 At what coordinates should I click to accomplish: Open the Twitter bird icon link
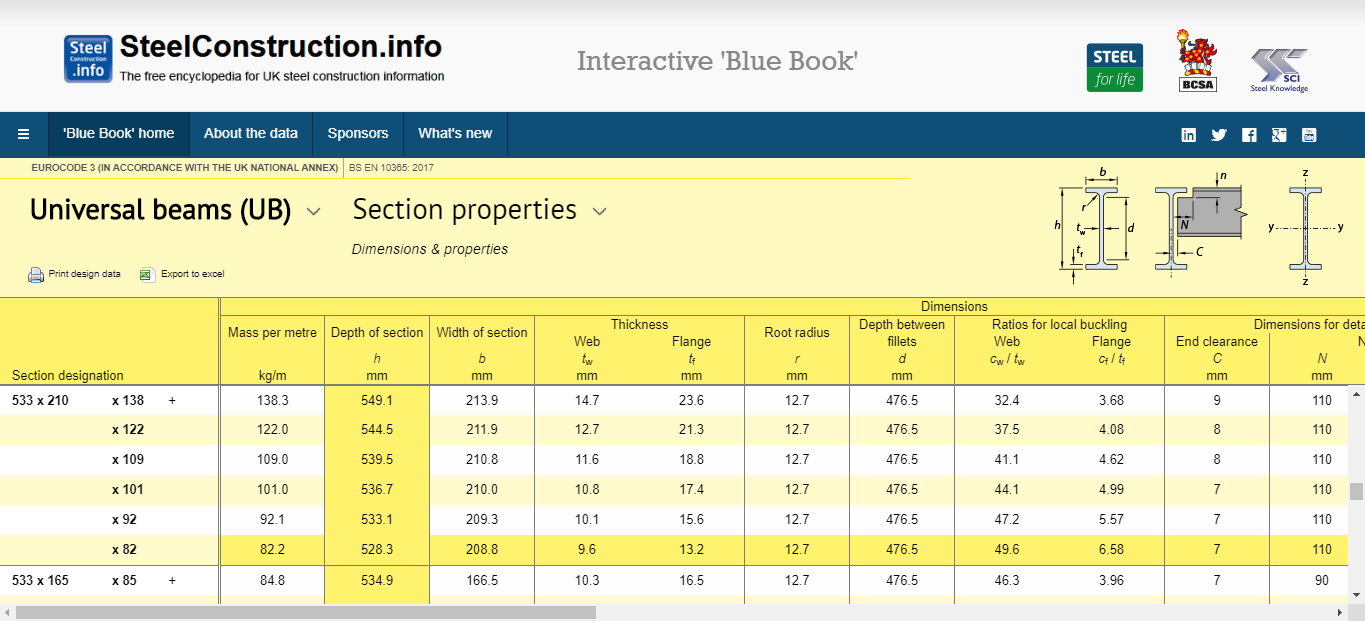point(1219,135)
